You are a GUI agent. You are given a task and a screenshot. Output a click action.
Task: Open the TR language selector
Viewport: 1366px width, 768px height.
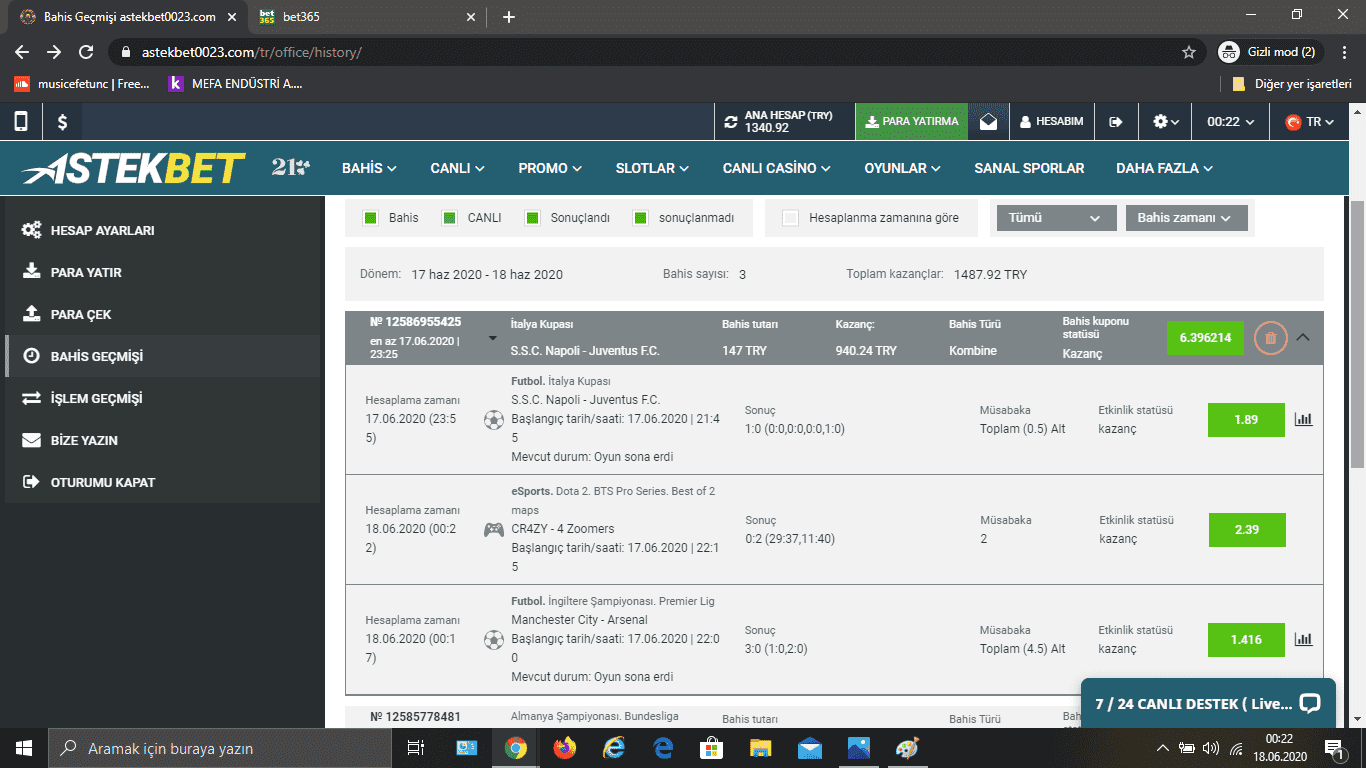[x=1311, y=122]
